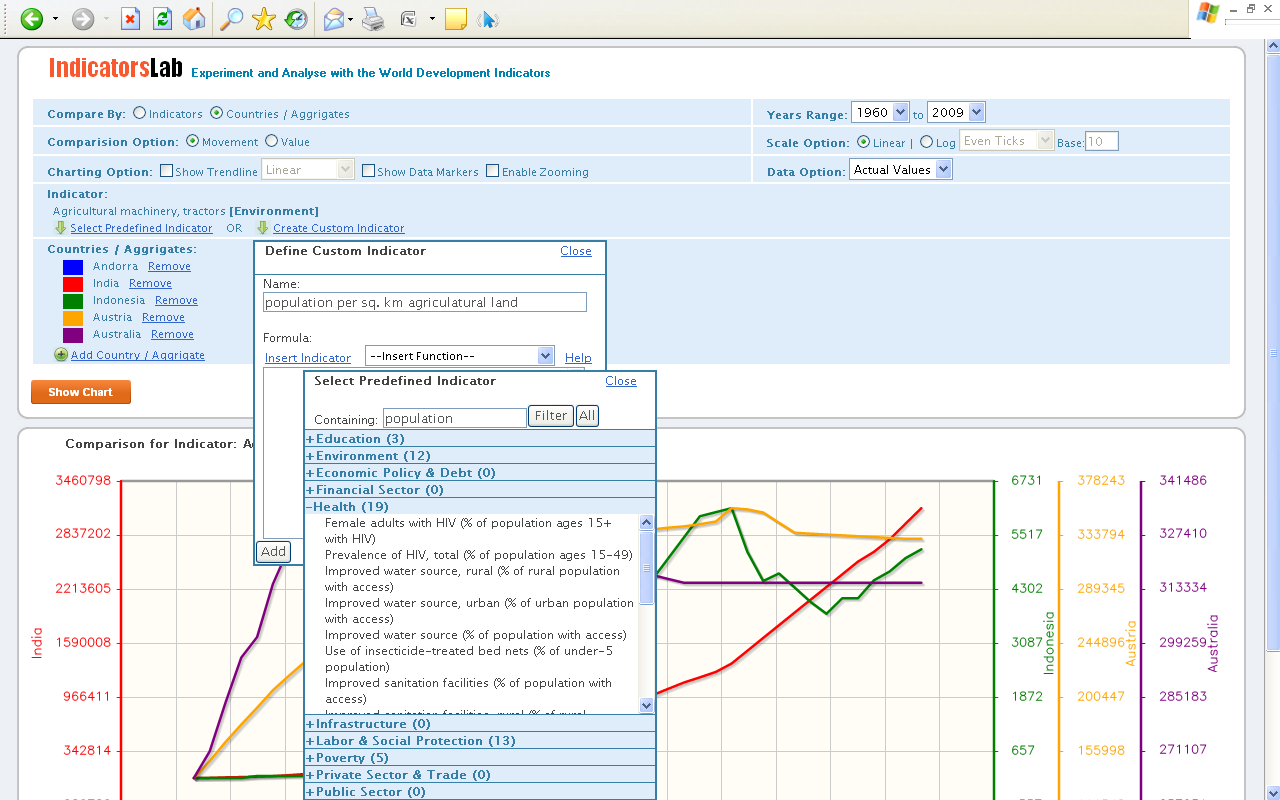Remove Indonesia from countries
The image size is (1280, 800).
tap(176, 300)
